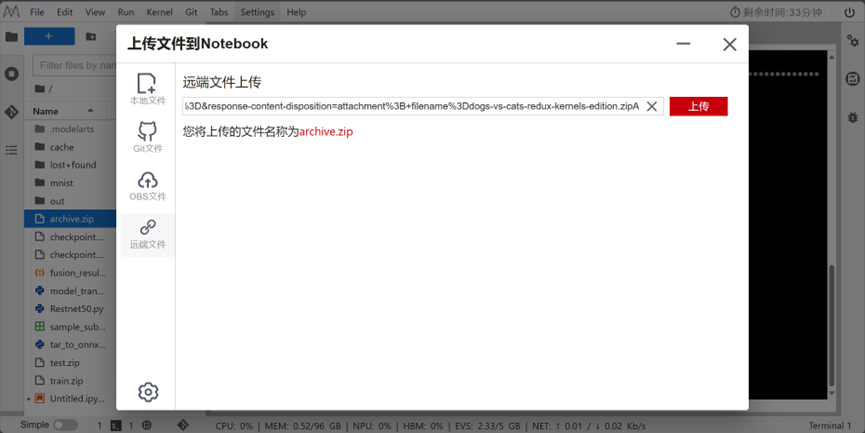Click the kernel count gear status icon
Image resolution: width=865 pixels, height=433 pixels.
coord(147,425)
